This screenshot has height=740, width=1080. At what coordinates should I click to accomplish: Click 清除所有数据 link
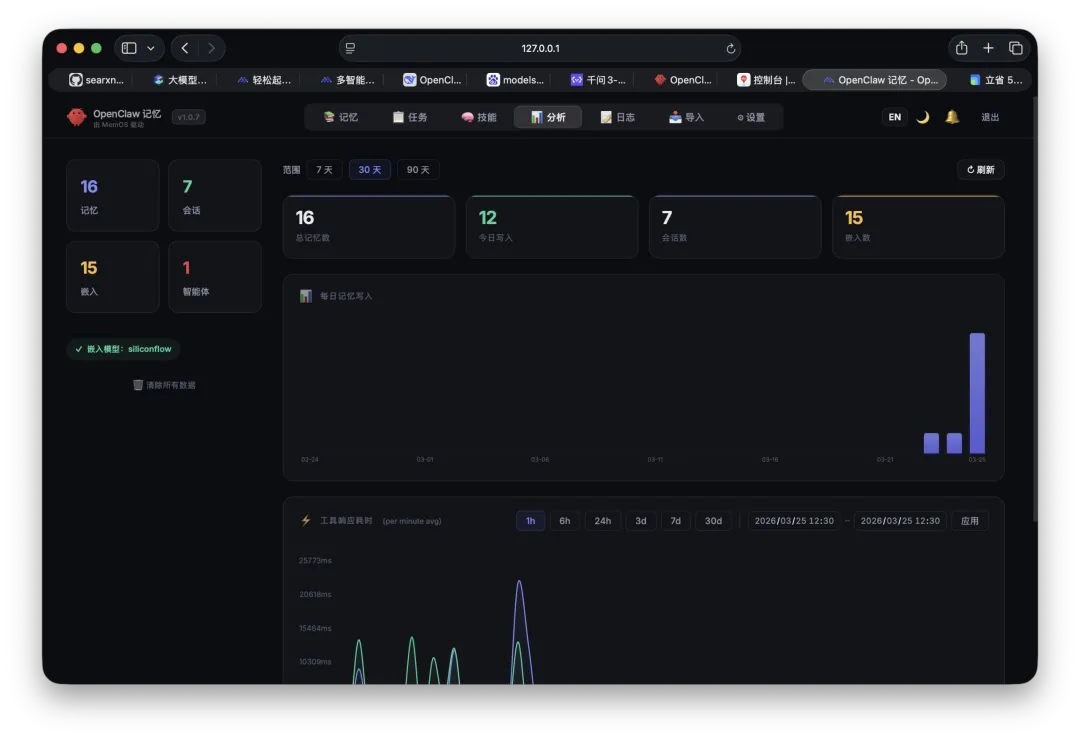164,385
